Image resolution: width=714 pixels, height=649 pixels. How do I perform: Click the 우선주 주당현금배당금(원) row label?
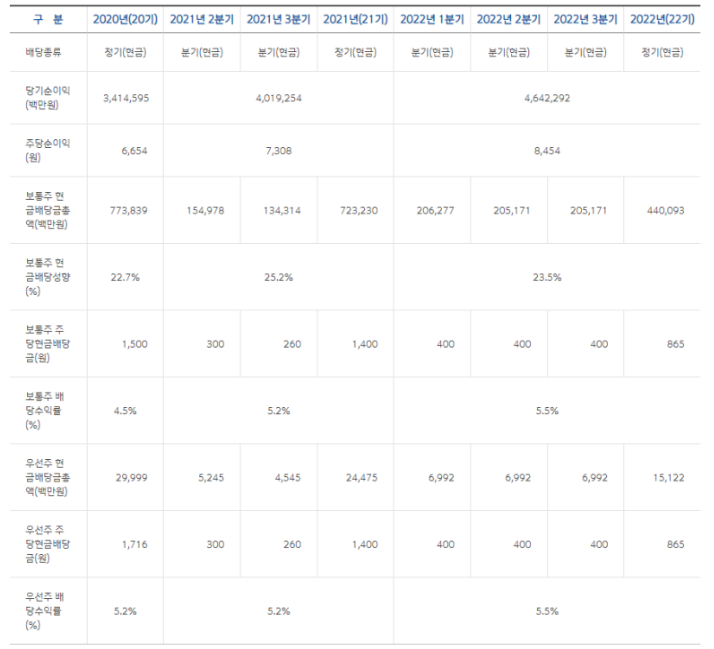47,544
